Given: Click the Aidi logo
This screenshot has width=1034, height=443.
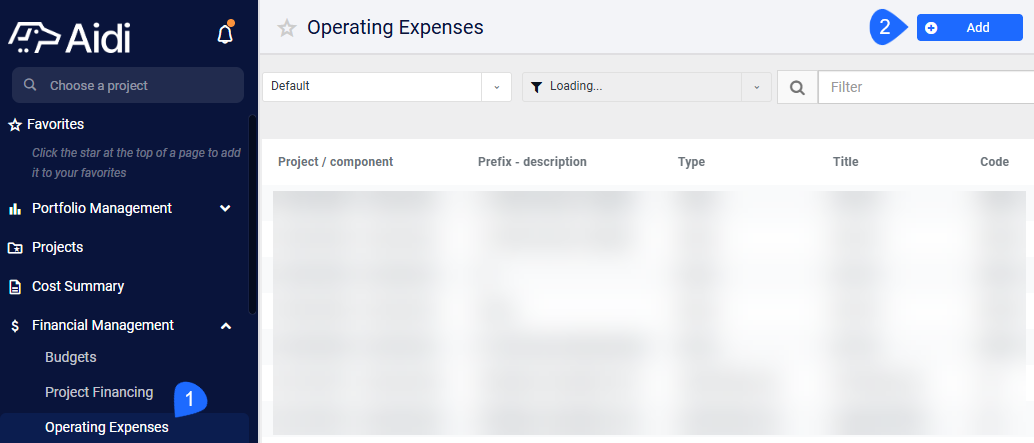Looking at the screenshot, I should (x=69, y=38).
